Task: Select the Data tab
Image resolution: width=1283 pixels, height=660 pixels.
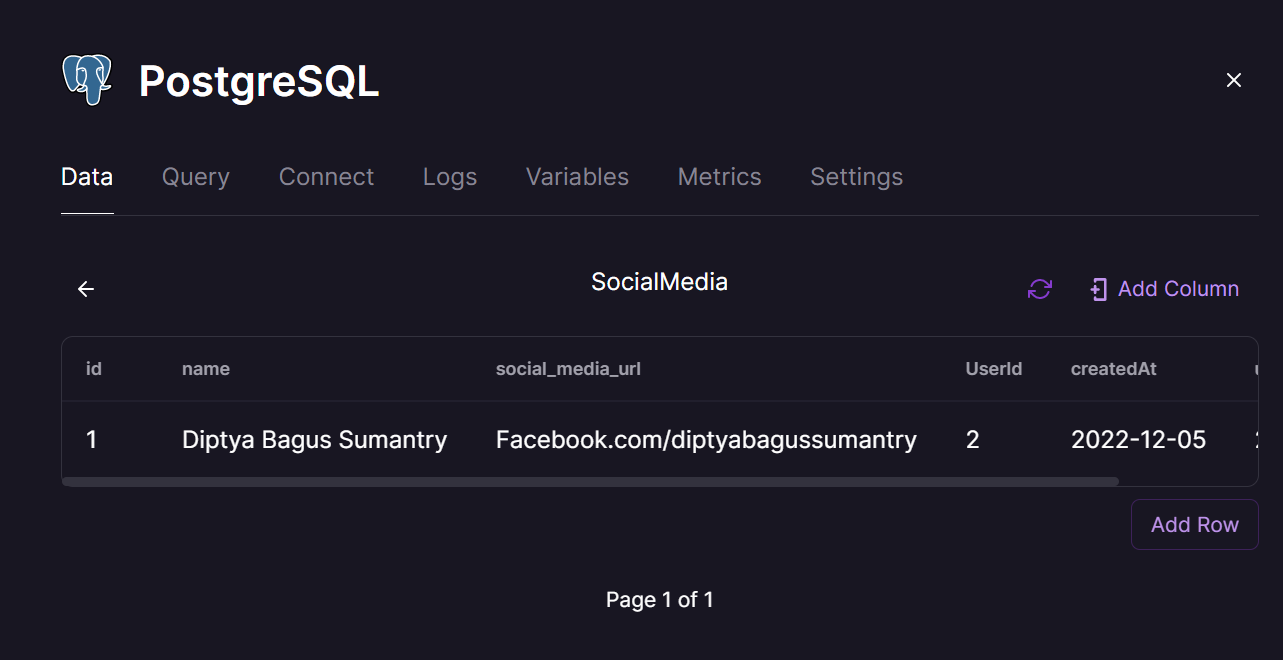Action: point(86,176)
